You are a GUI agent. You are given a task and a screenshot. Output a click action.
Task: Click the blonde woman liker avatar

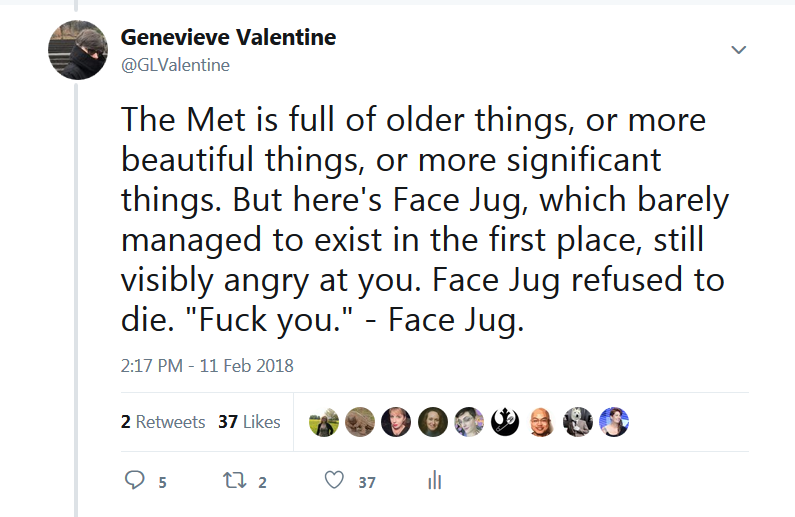click(x=396, y=422)
